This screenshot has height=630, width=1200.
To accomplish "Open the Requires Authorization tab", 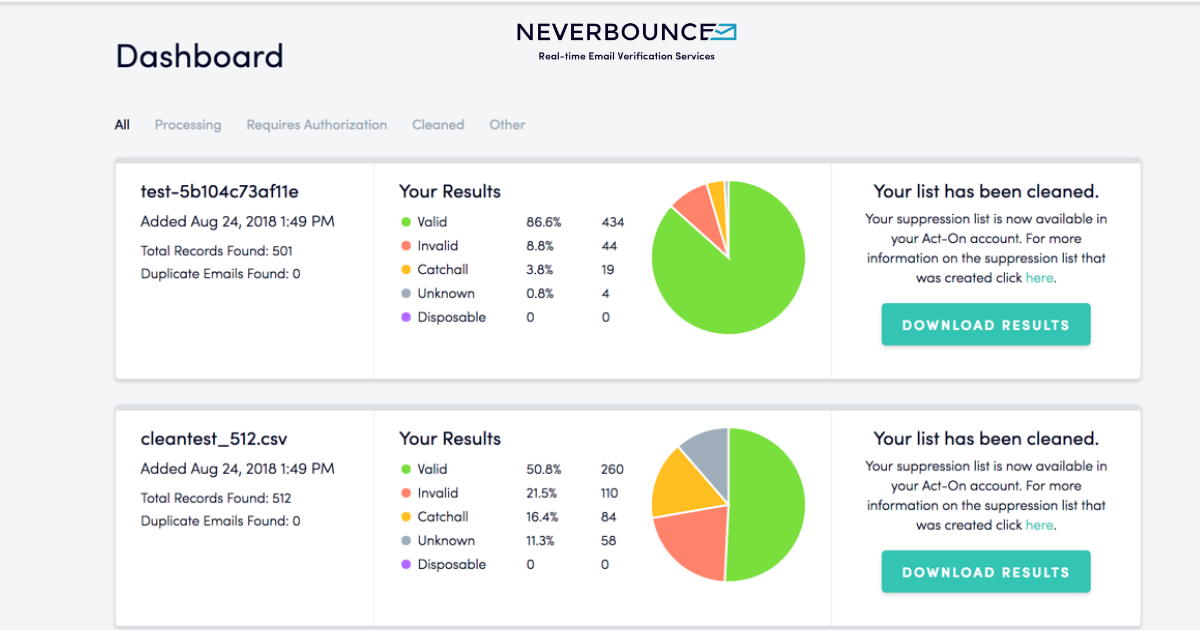I will [x=317, y=125].
